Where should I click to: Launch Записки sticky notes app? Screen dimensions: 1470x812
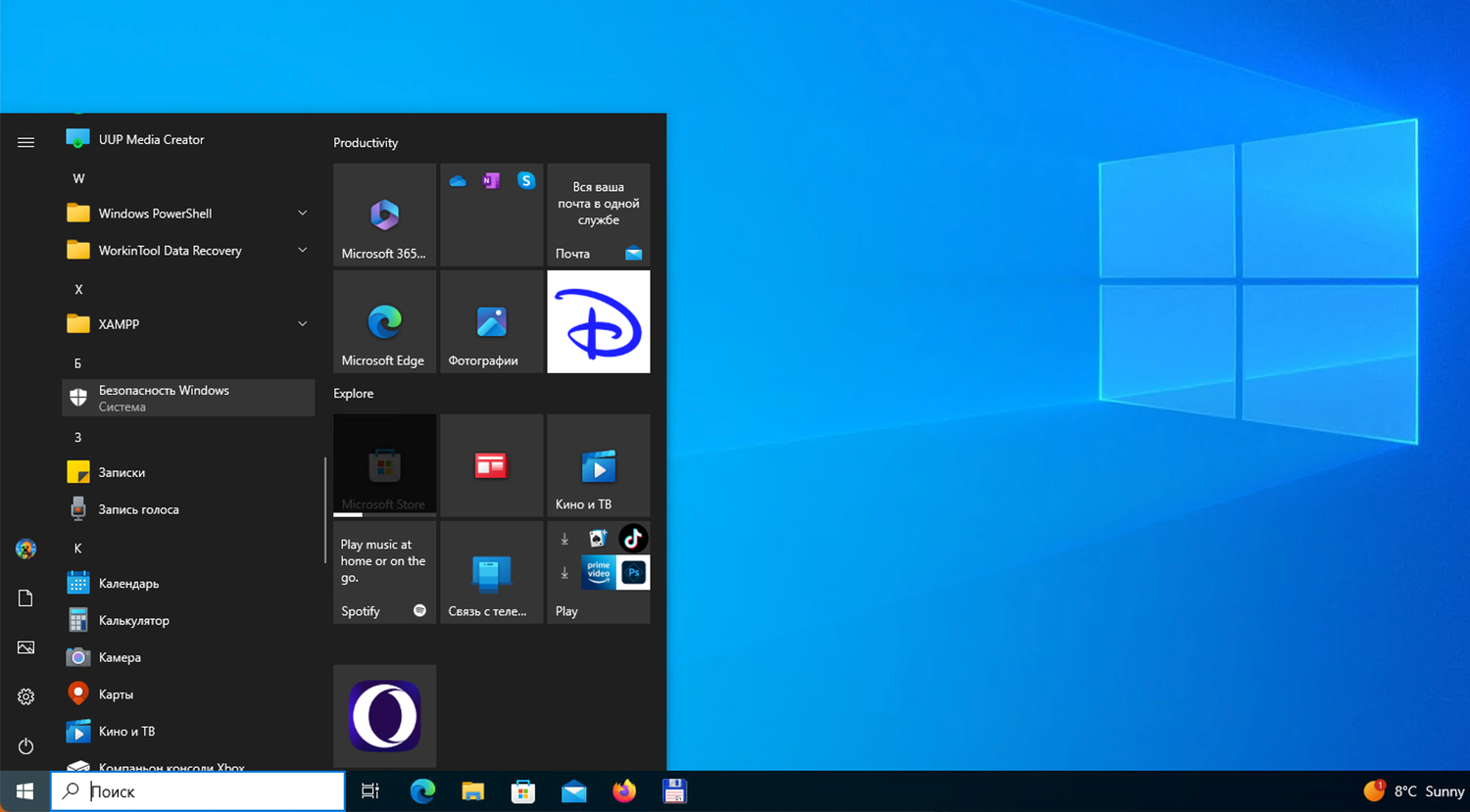pyautogui.click(x=188, y=472)
